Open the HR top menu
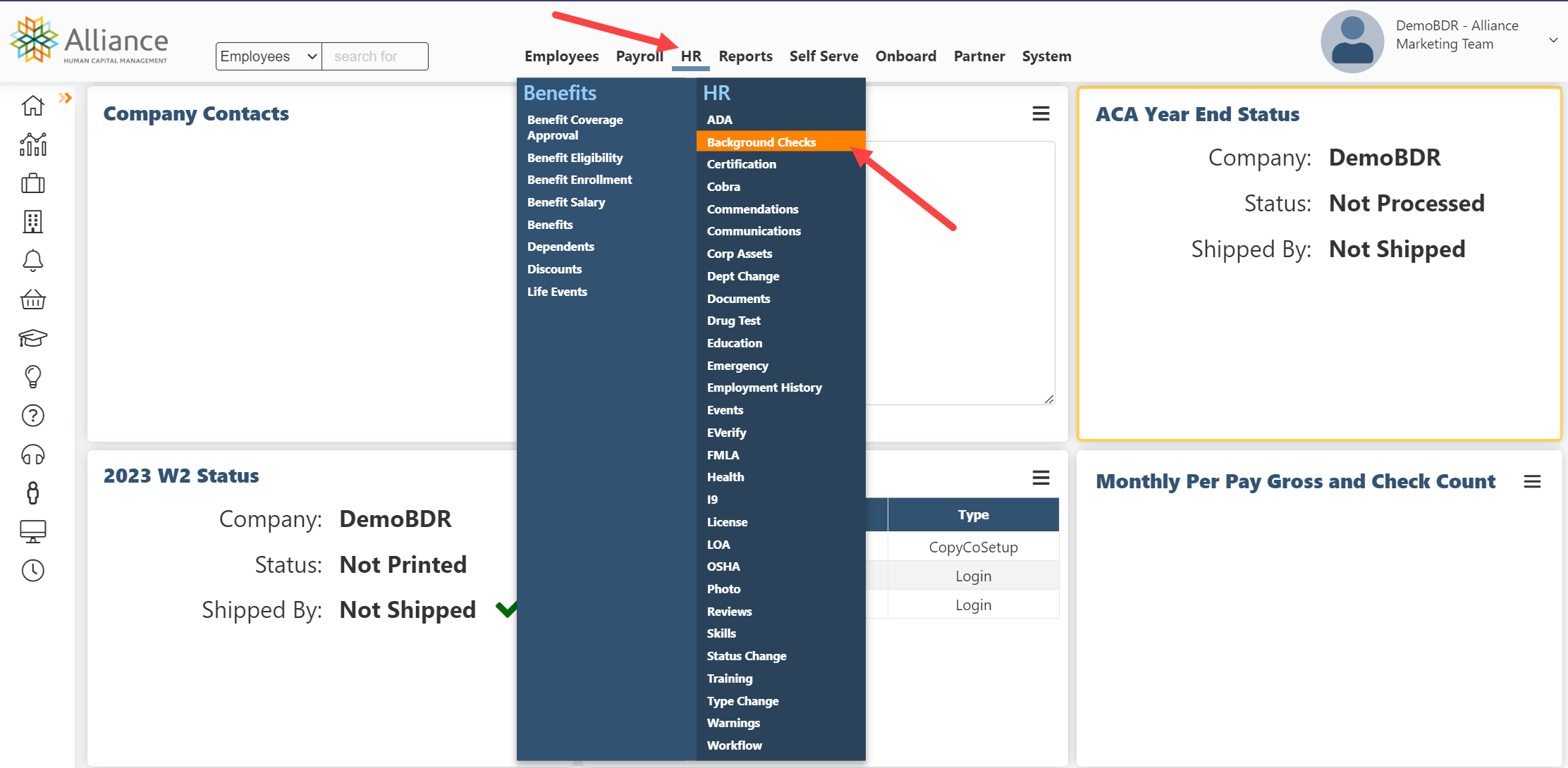The image size is (1568, 768). click(691, 56)
